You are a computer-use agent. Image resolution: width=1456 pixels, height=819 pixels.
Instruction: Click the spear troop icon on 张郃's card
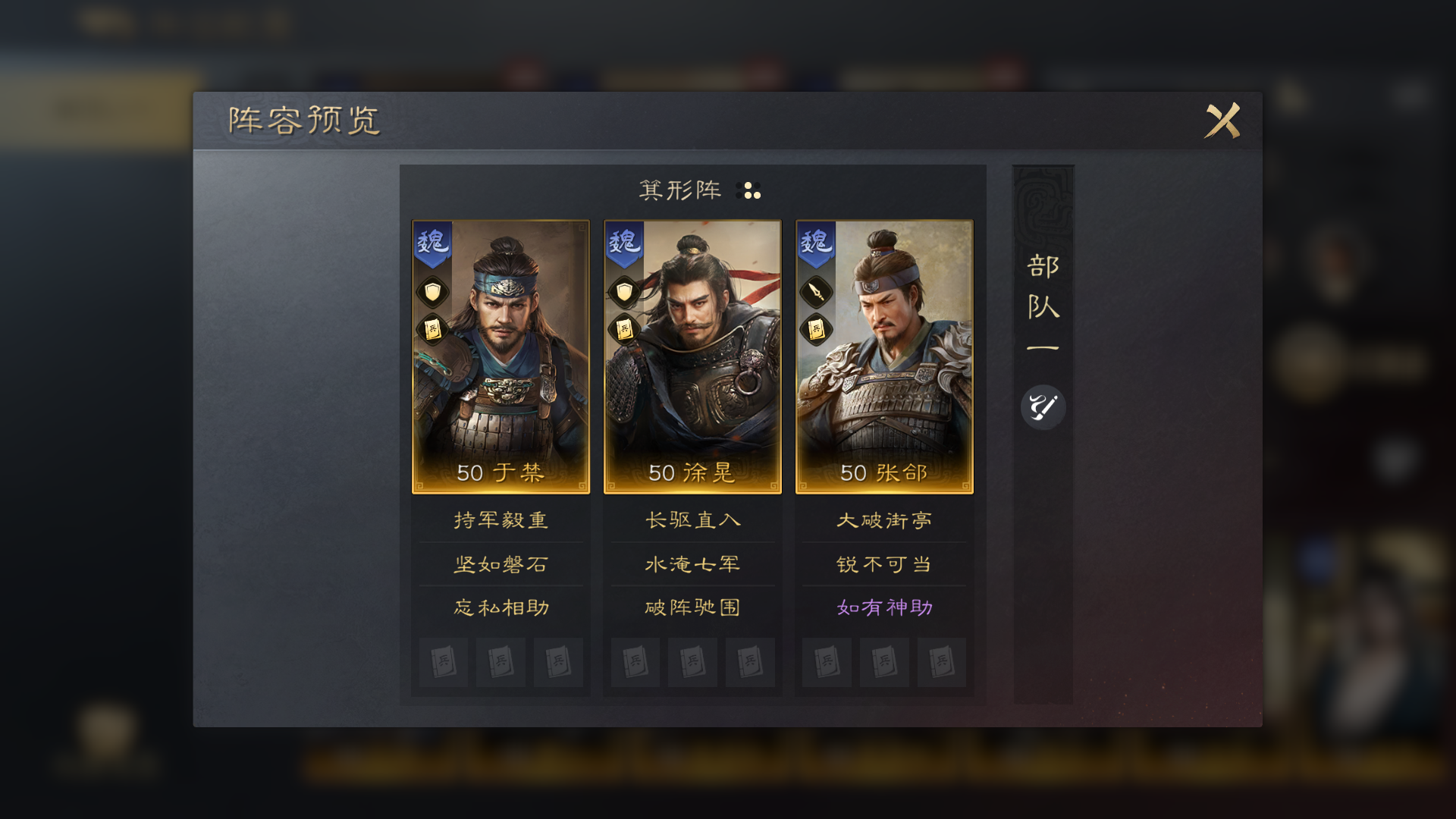pos(816,292)
